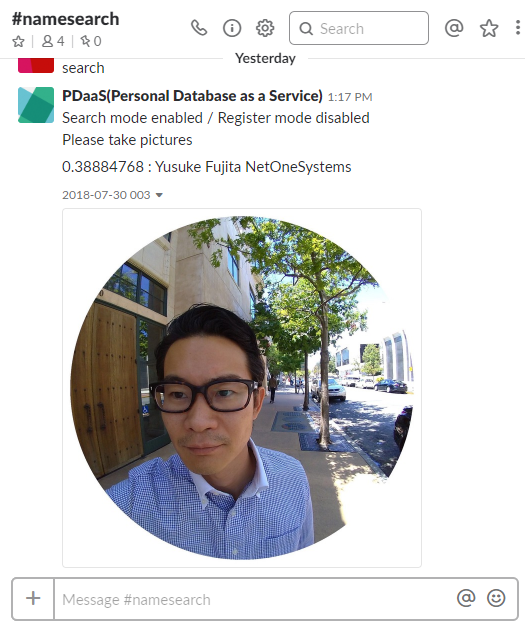Viewport: 525px width, 625px height.
Task: Open the PDaaS bot profile name
Action: [x=192, y=96]
